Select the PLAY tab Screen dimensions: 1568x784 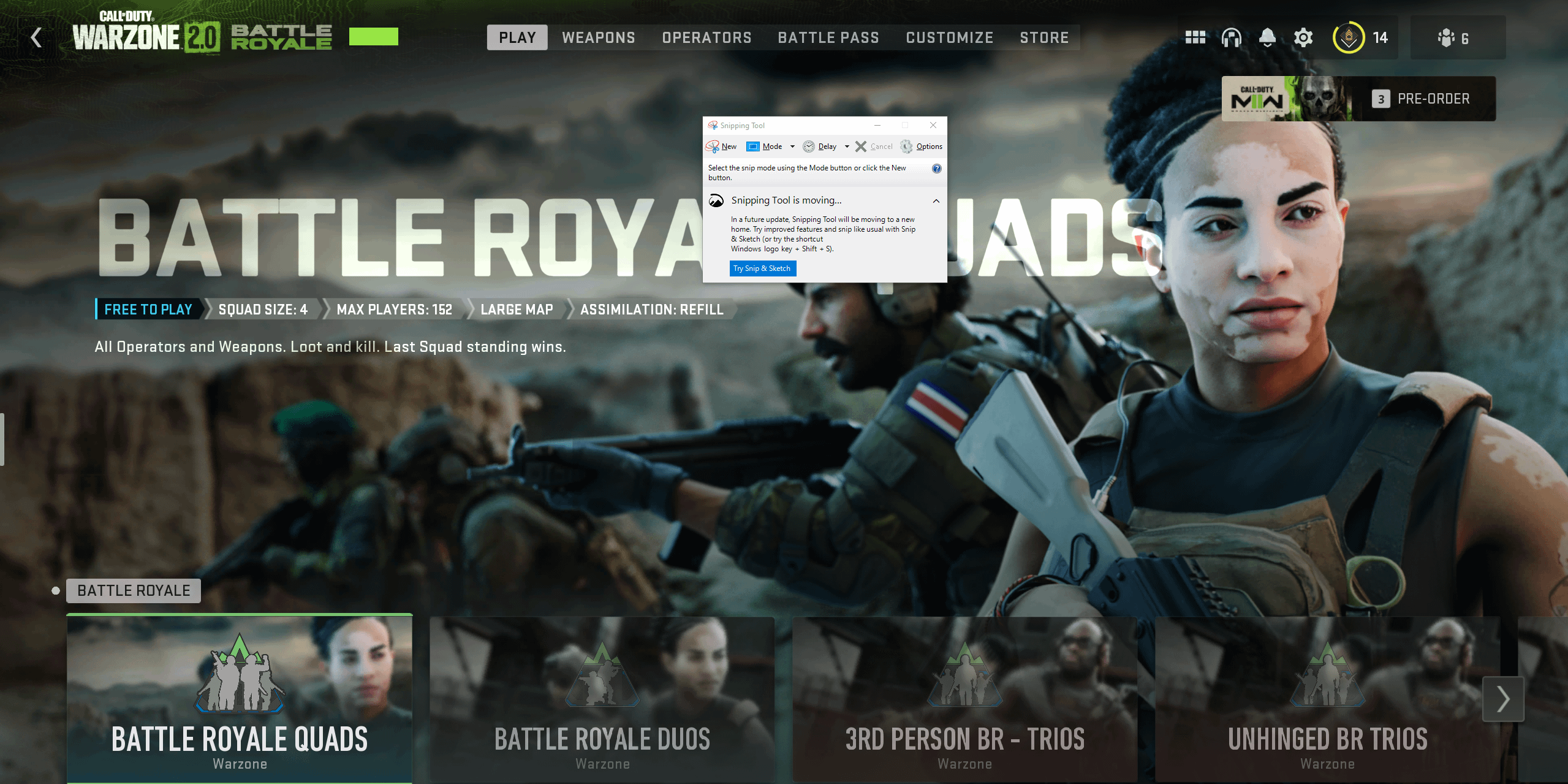(x=517, y=37)
